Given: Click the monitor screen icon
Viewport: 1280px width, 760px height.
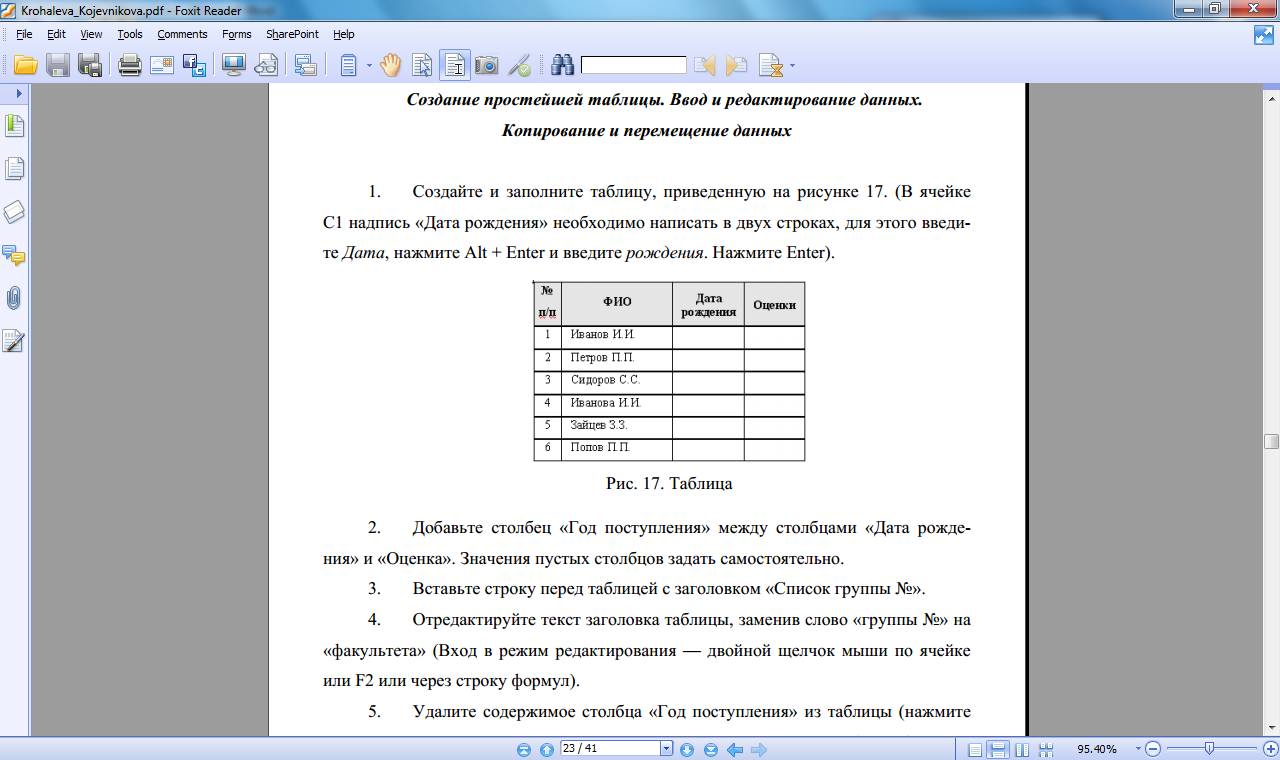Looking at the screenshot, I should click(234, 66).
